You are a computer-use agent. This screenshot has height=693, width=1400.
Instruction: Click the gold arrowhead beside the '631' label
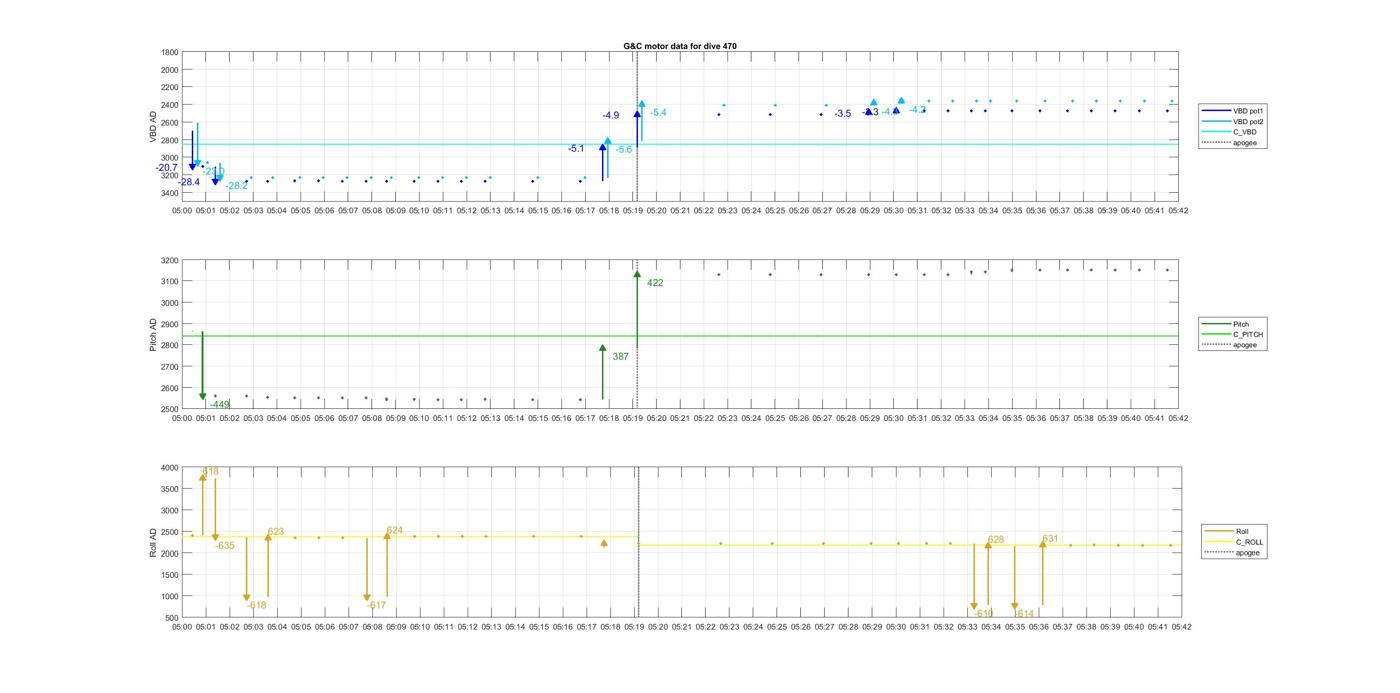point(1042,544)
